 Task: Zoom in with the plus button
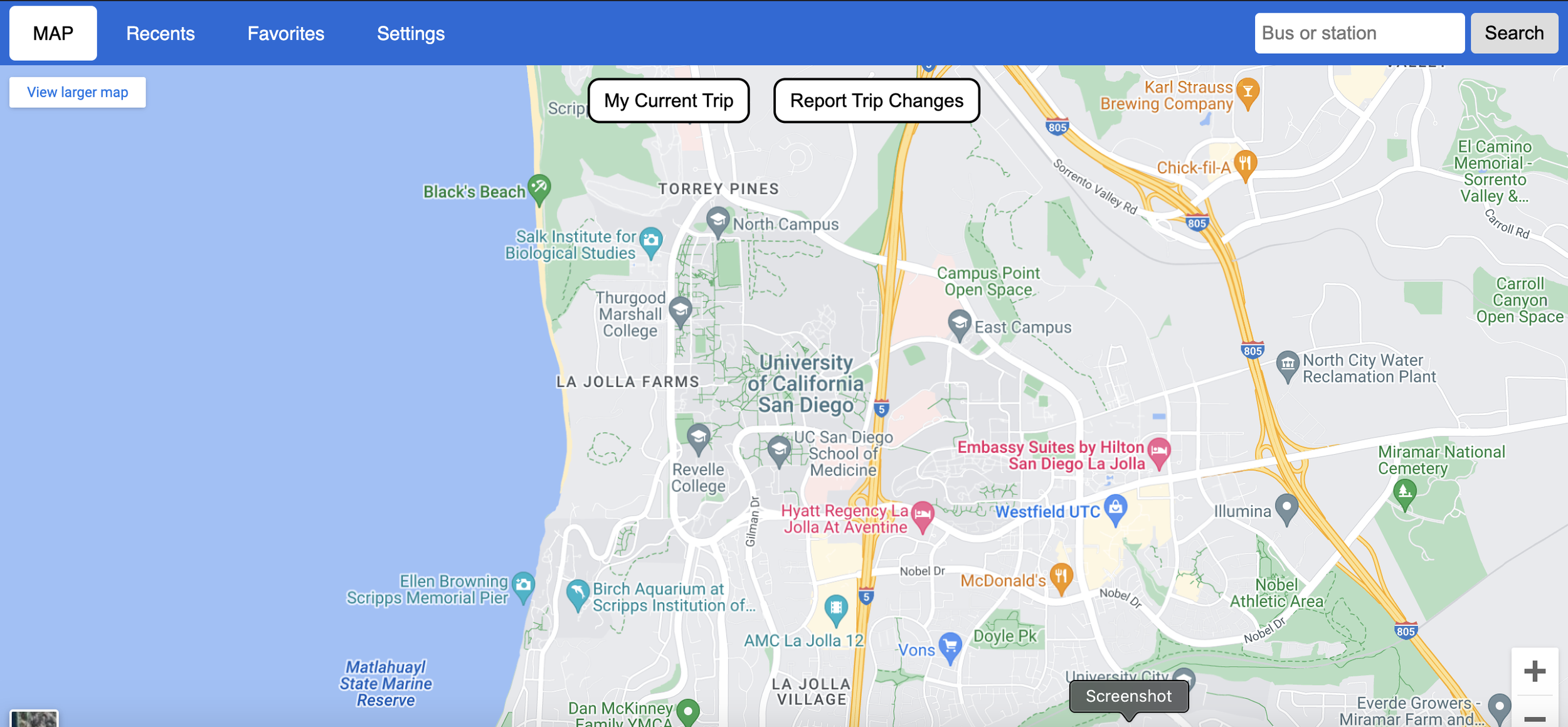[x=1534, y=671]
